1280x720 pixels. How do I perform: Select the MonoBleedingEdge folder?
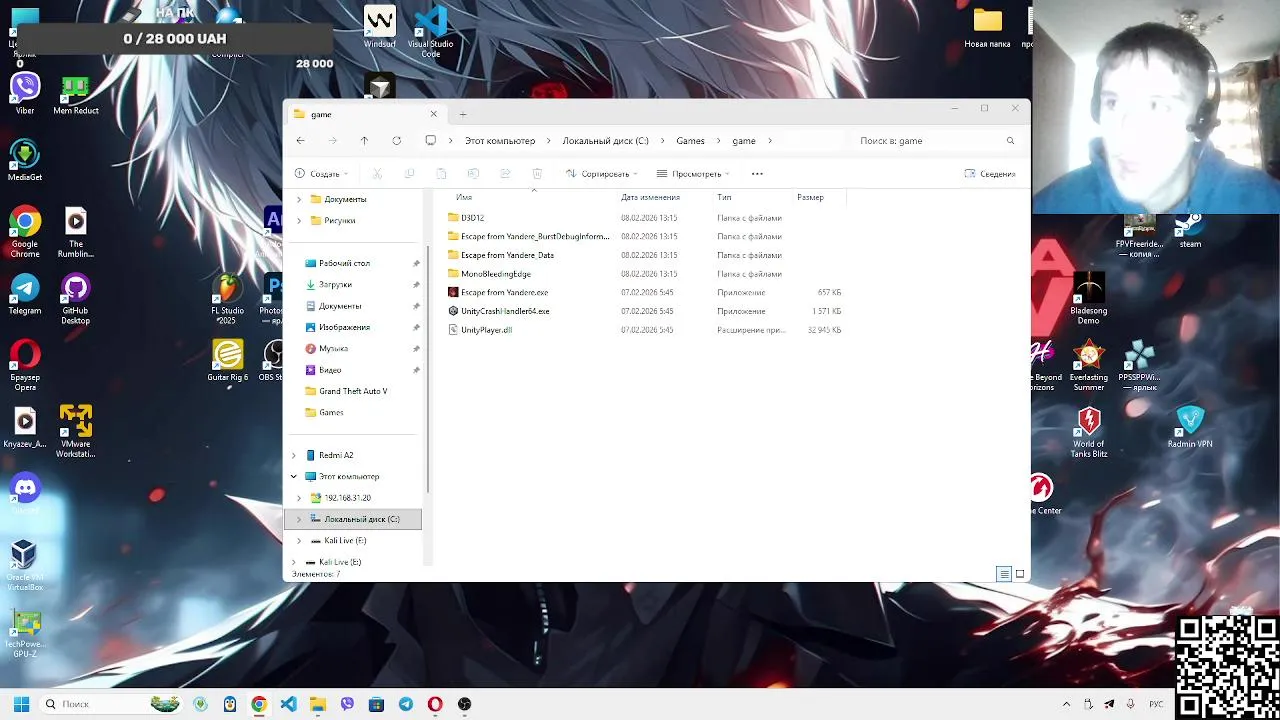495,274
